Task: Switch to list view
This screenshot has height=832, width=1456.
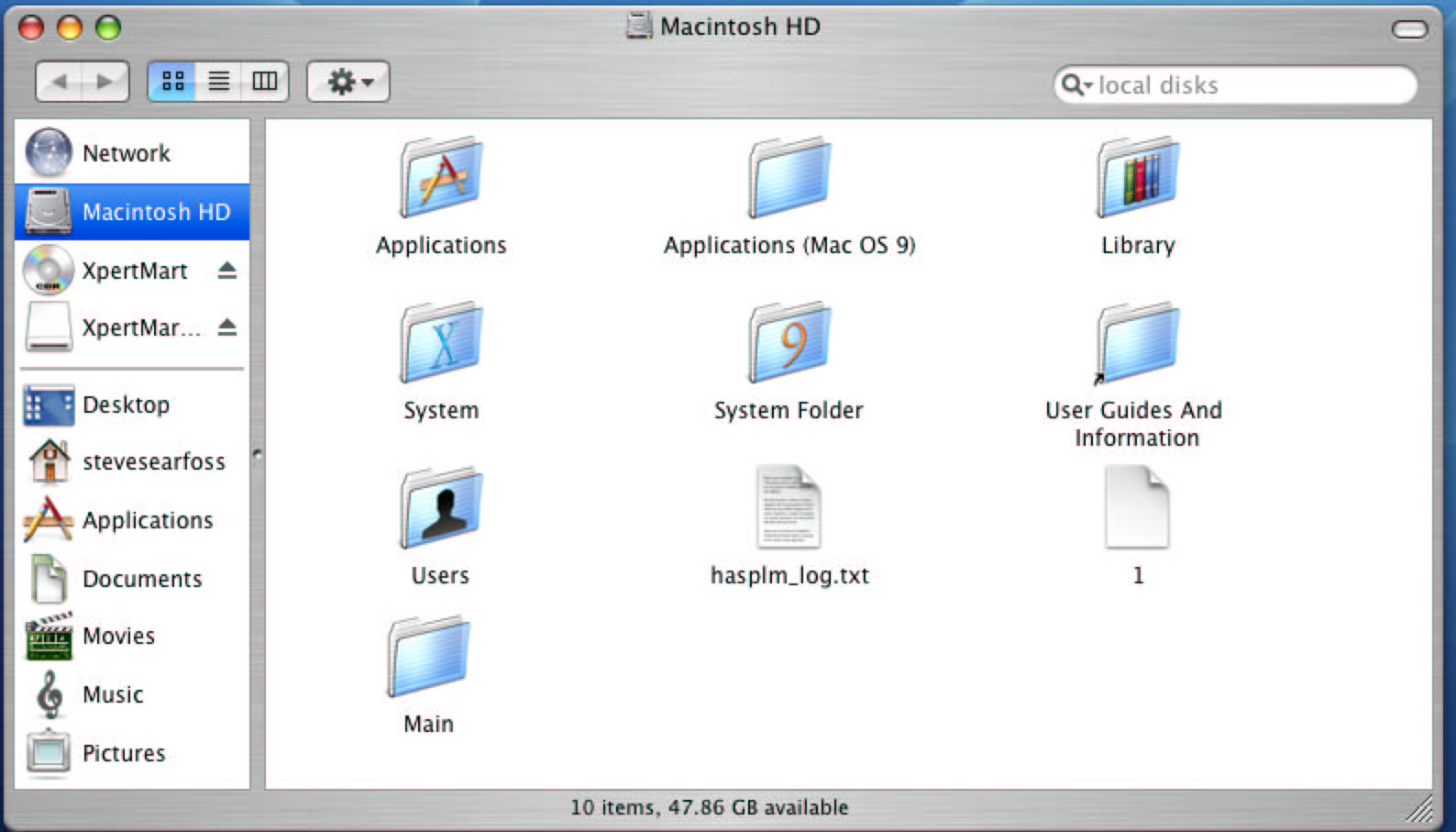Action: [218, 82]
